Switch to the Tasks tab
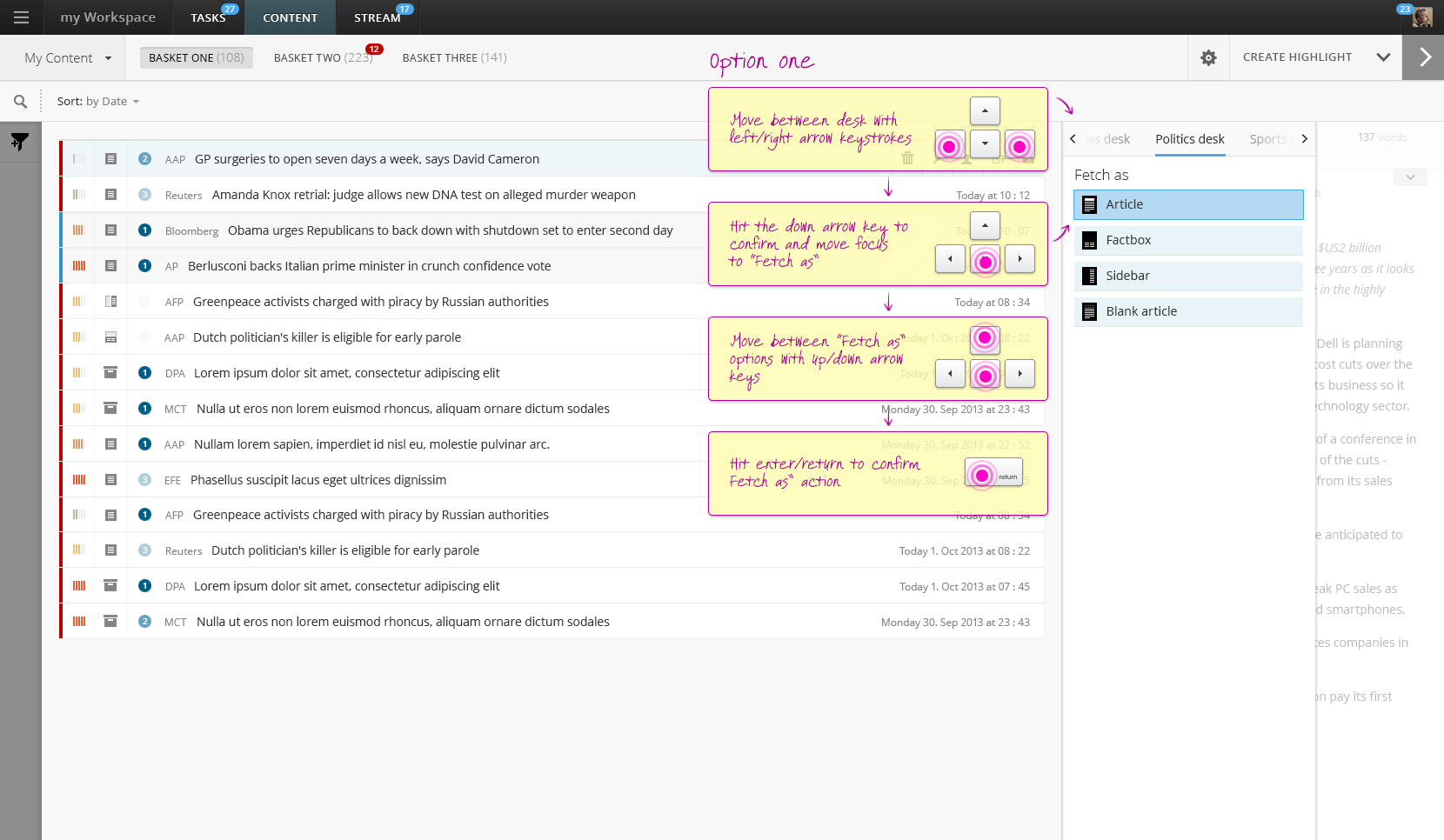This screenshot has width=1444, height=840. (x=209, y=17)
